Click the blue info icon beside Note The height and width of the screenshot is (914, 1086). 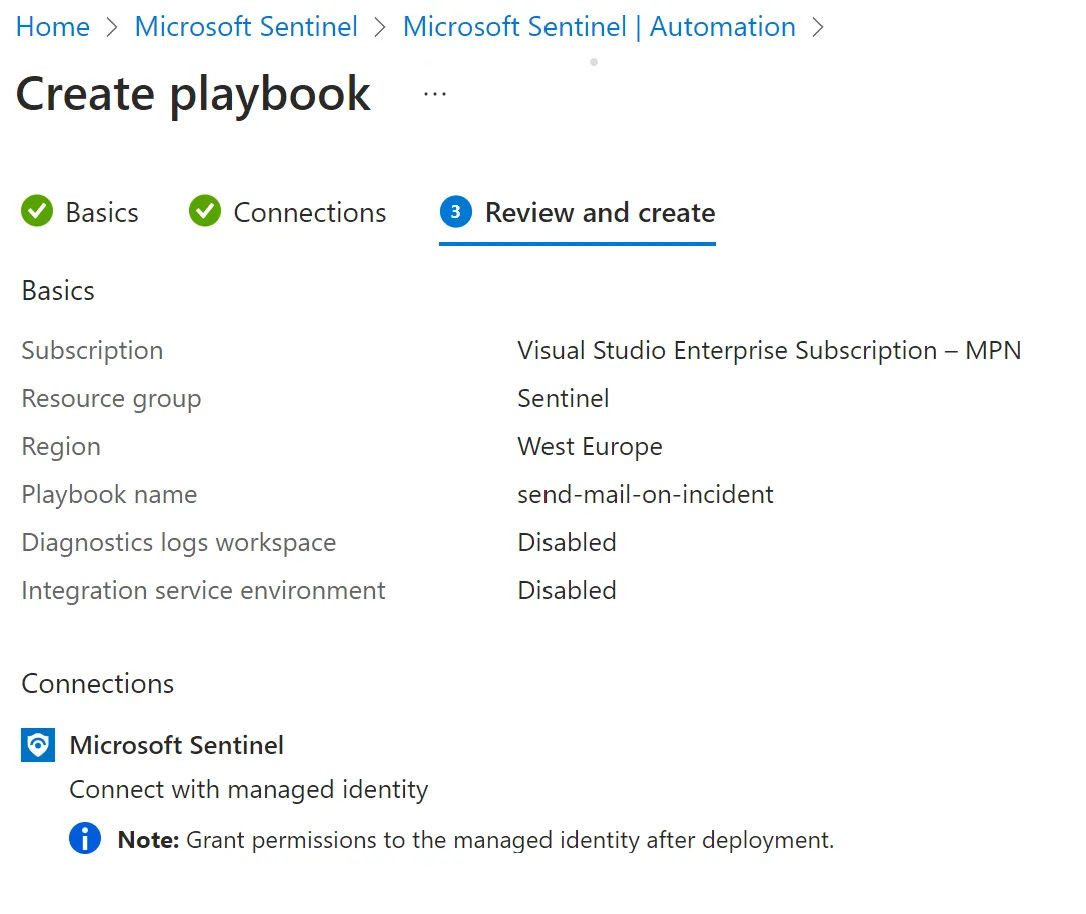[x=85, y=839]
